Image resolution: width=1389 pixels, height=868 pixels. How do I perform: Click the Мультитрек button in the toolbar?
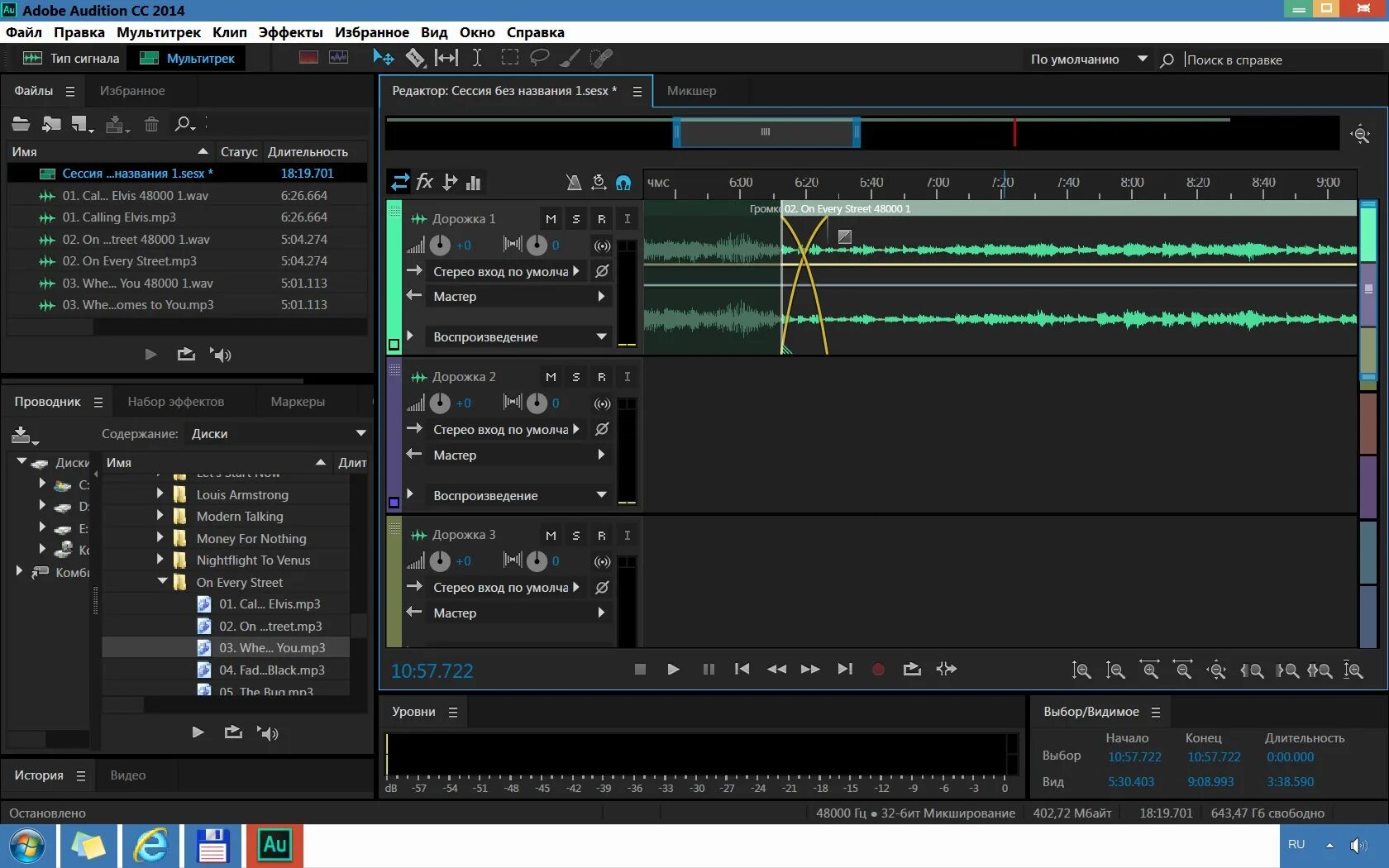pyautogui.click(x=185, y=58)
